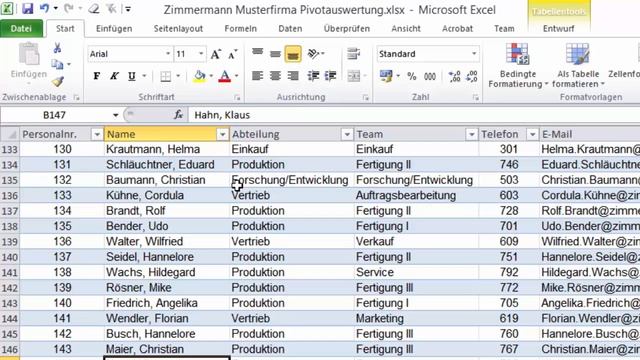
Task: Toggle italic formatting K button
Action: tap(114, 76)
